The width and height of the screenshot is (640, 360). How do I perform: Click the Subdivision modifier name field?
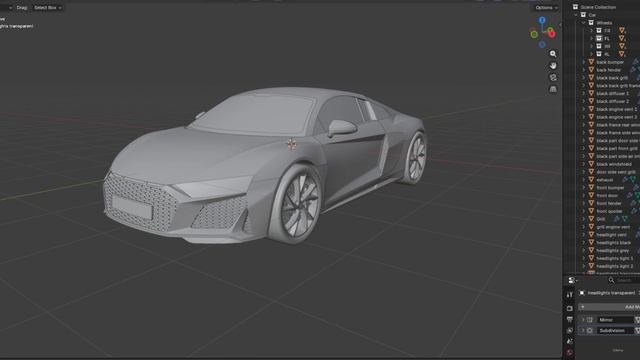(615, 330)
